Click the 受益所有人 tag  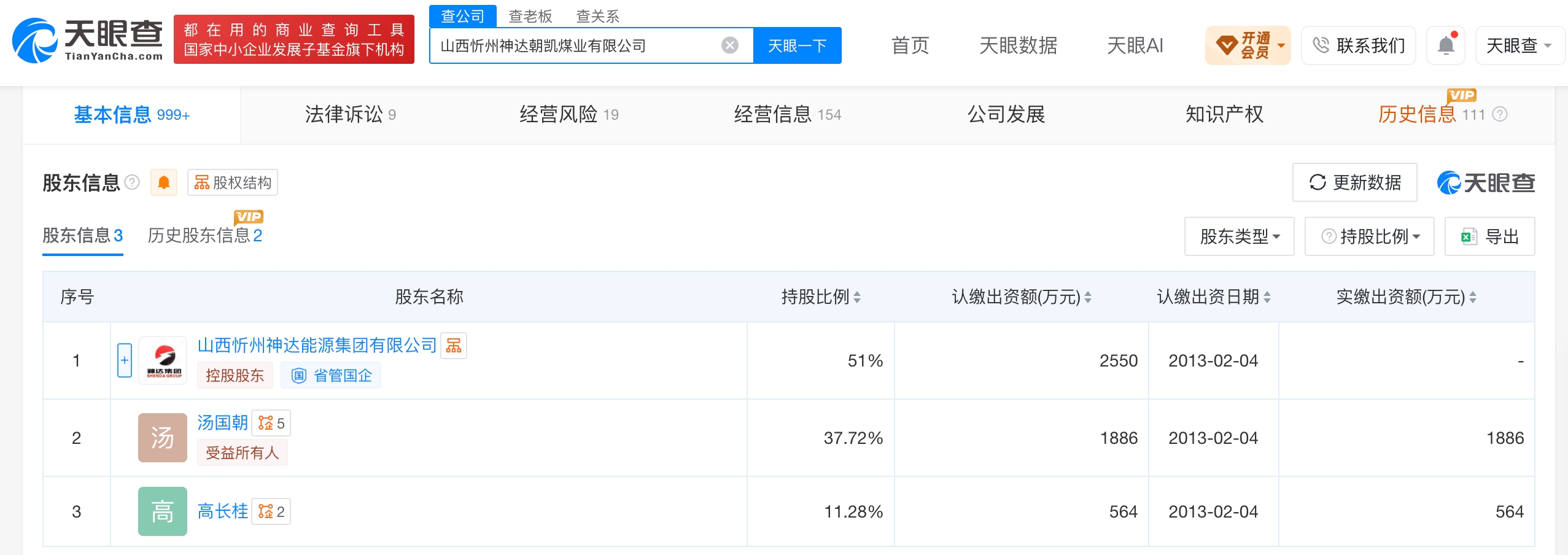243,453
